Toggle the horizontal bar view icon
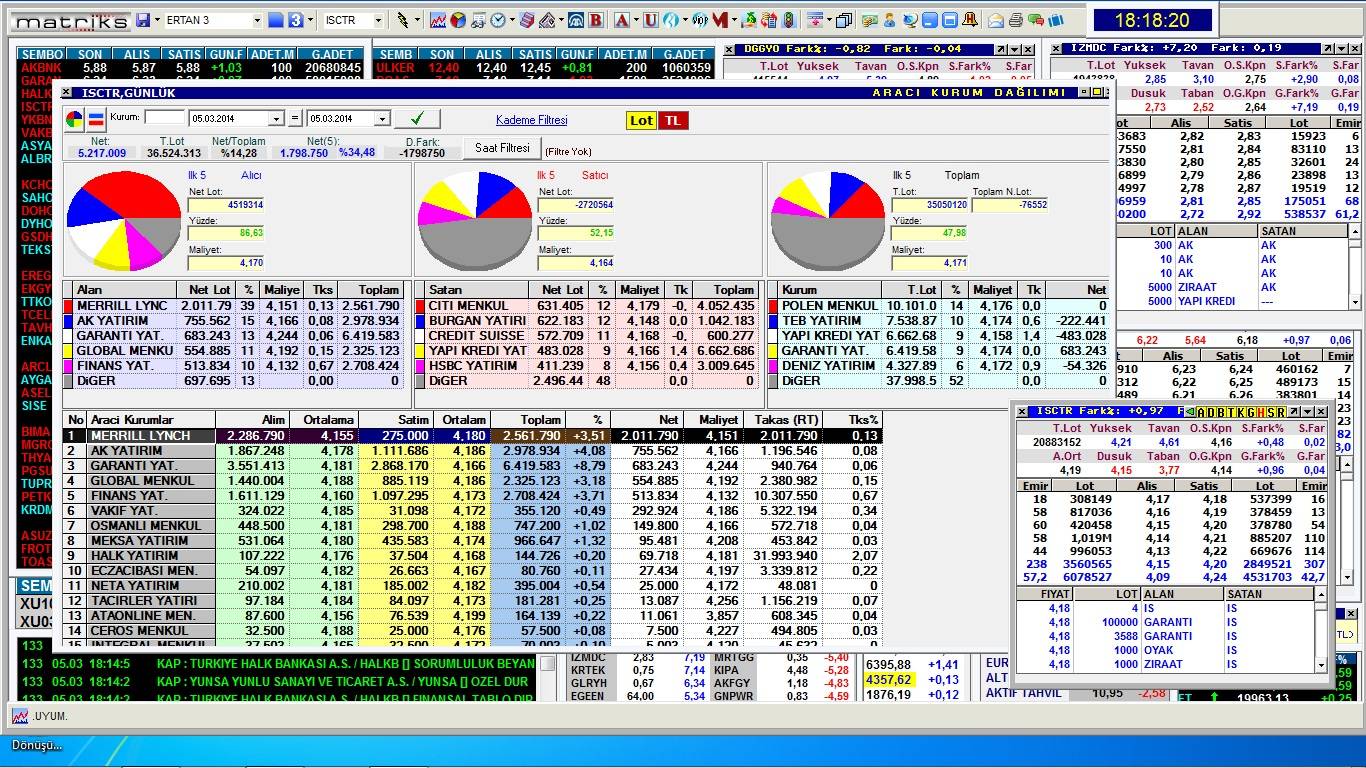 [x=96, y=120]
